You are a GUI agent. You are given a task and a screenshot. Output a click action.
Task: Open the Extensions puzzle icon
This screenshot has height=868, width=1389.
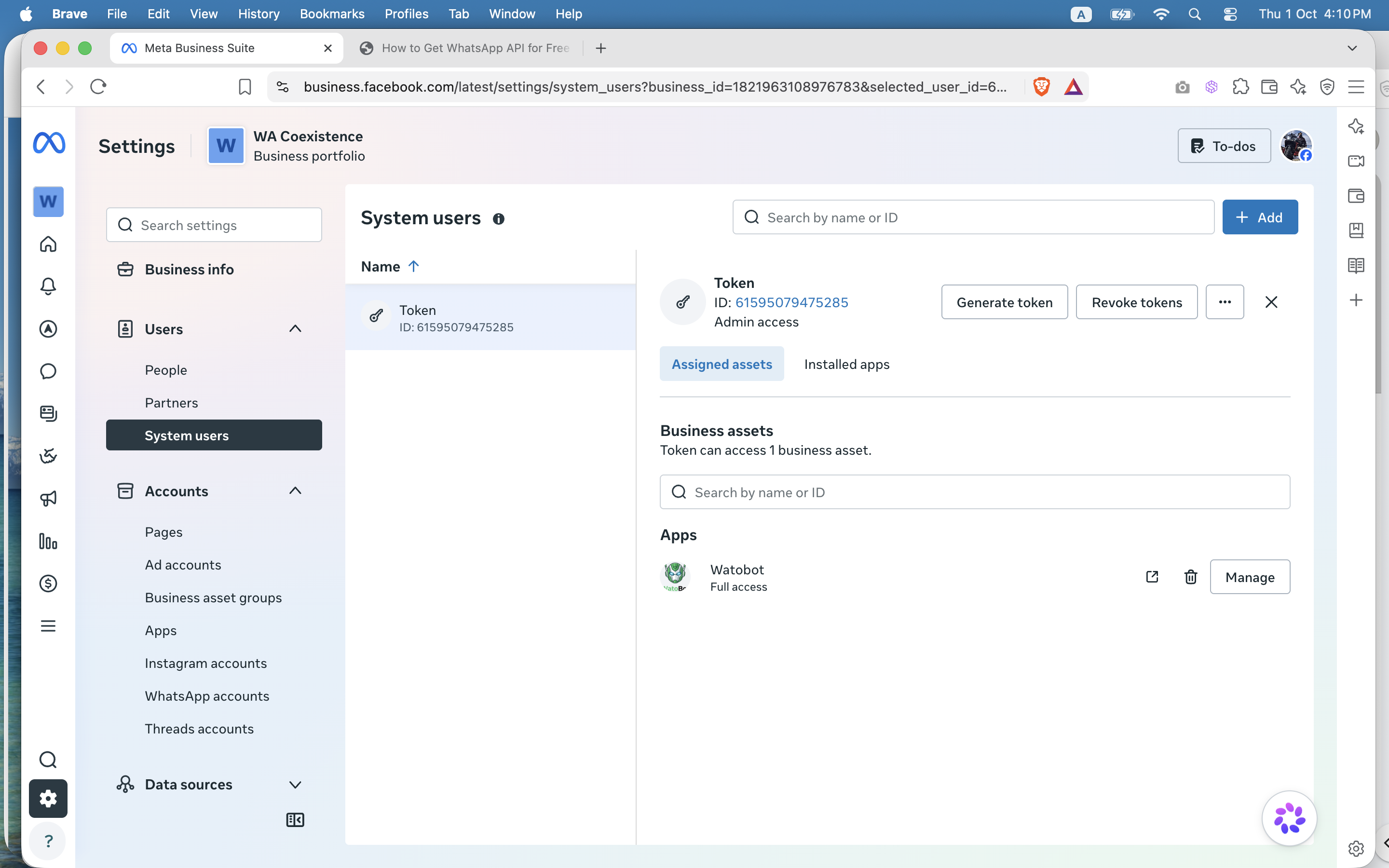coord(1240,87)
